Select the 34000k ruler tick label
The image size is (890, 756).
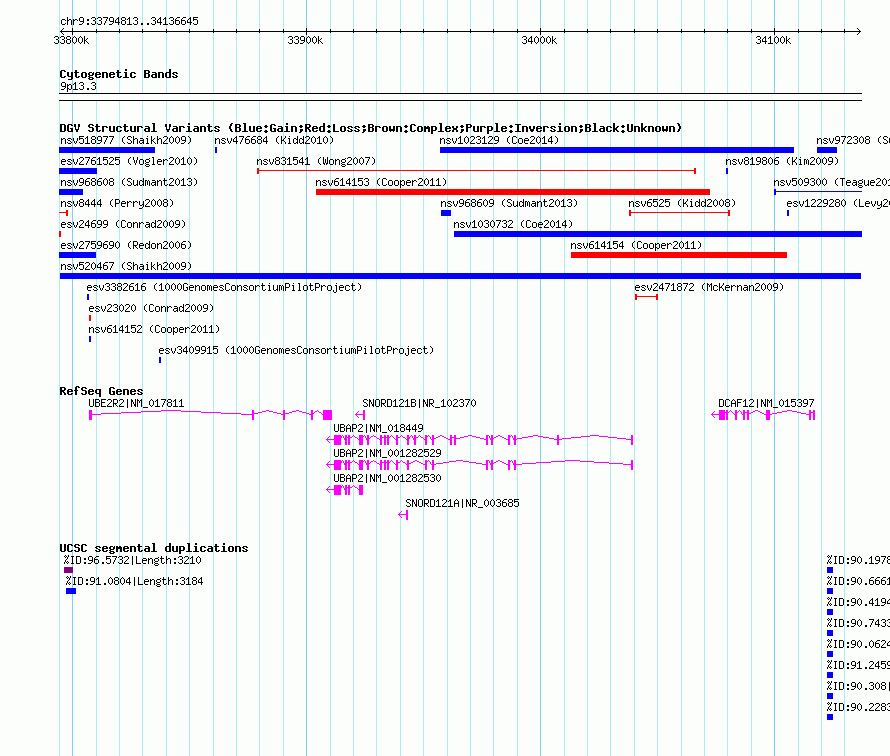(x=539, y=40)
